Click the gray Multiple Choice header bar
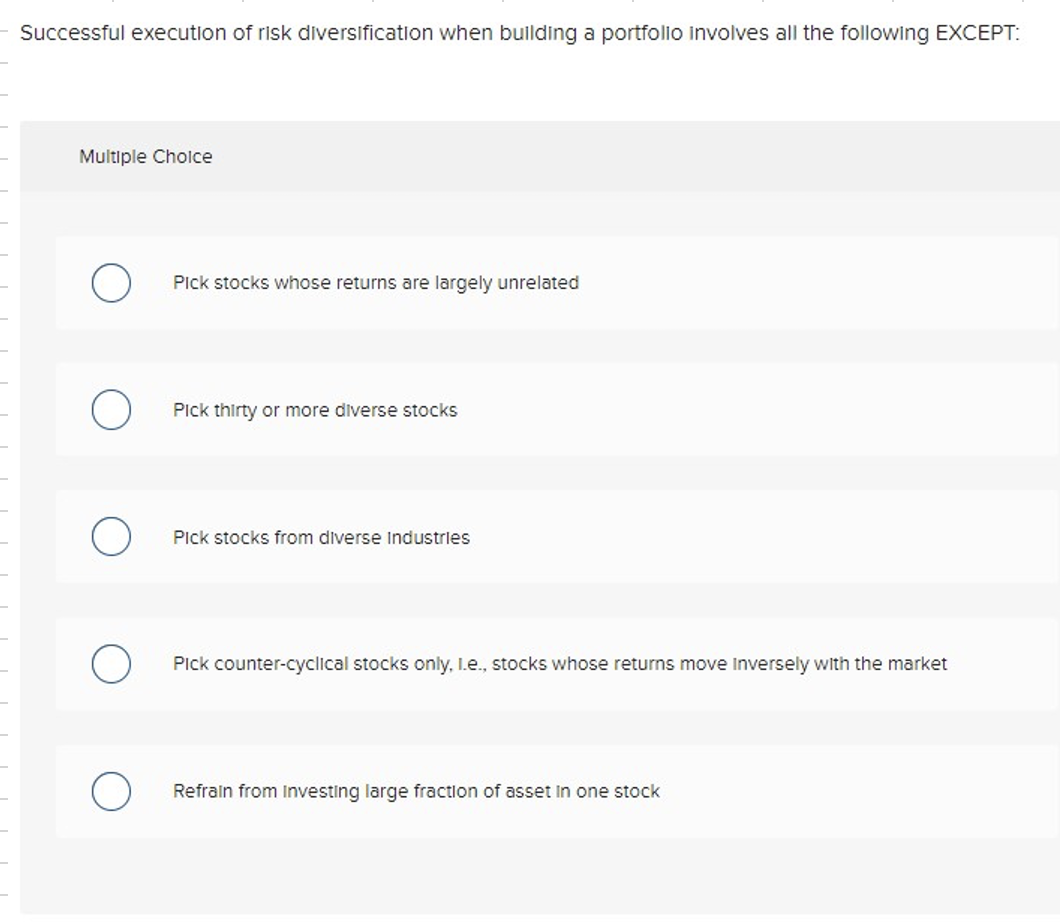The width and height of the screenshot is (1060, 924). [x=540, y=156]
